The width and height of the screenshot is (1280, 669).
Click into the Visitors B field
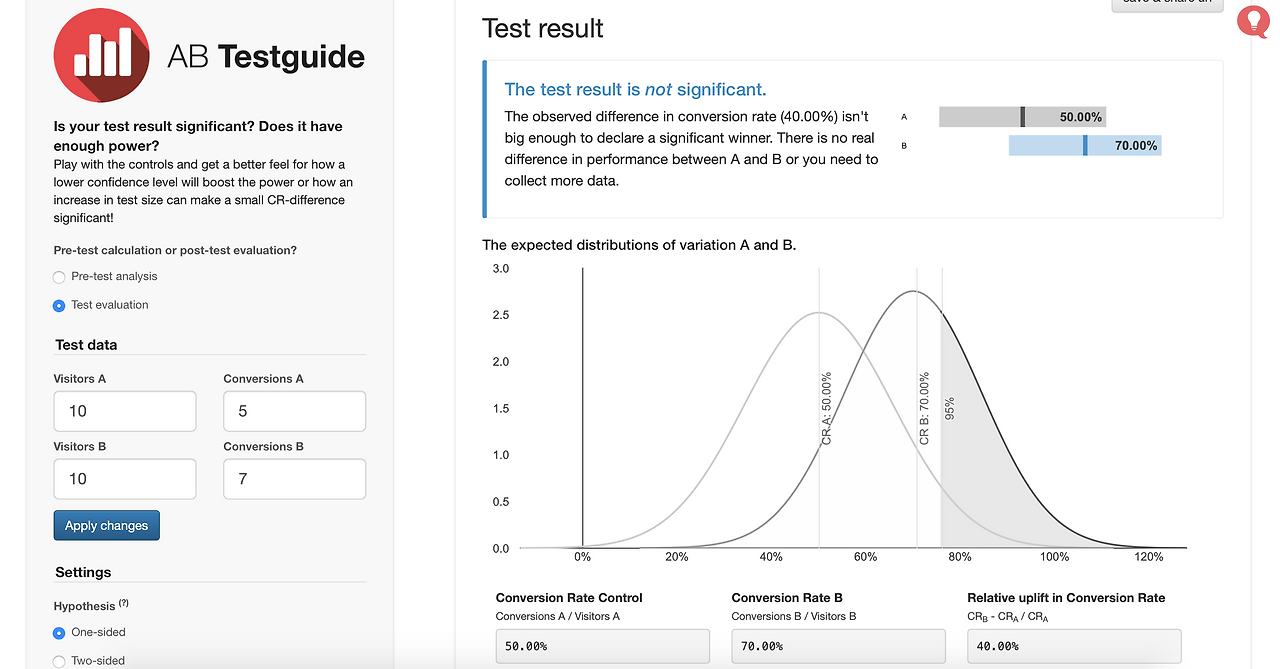point(124,479)
